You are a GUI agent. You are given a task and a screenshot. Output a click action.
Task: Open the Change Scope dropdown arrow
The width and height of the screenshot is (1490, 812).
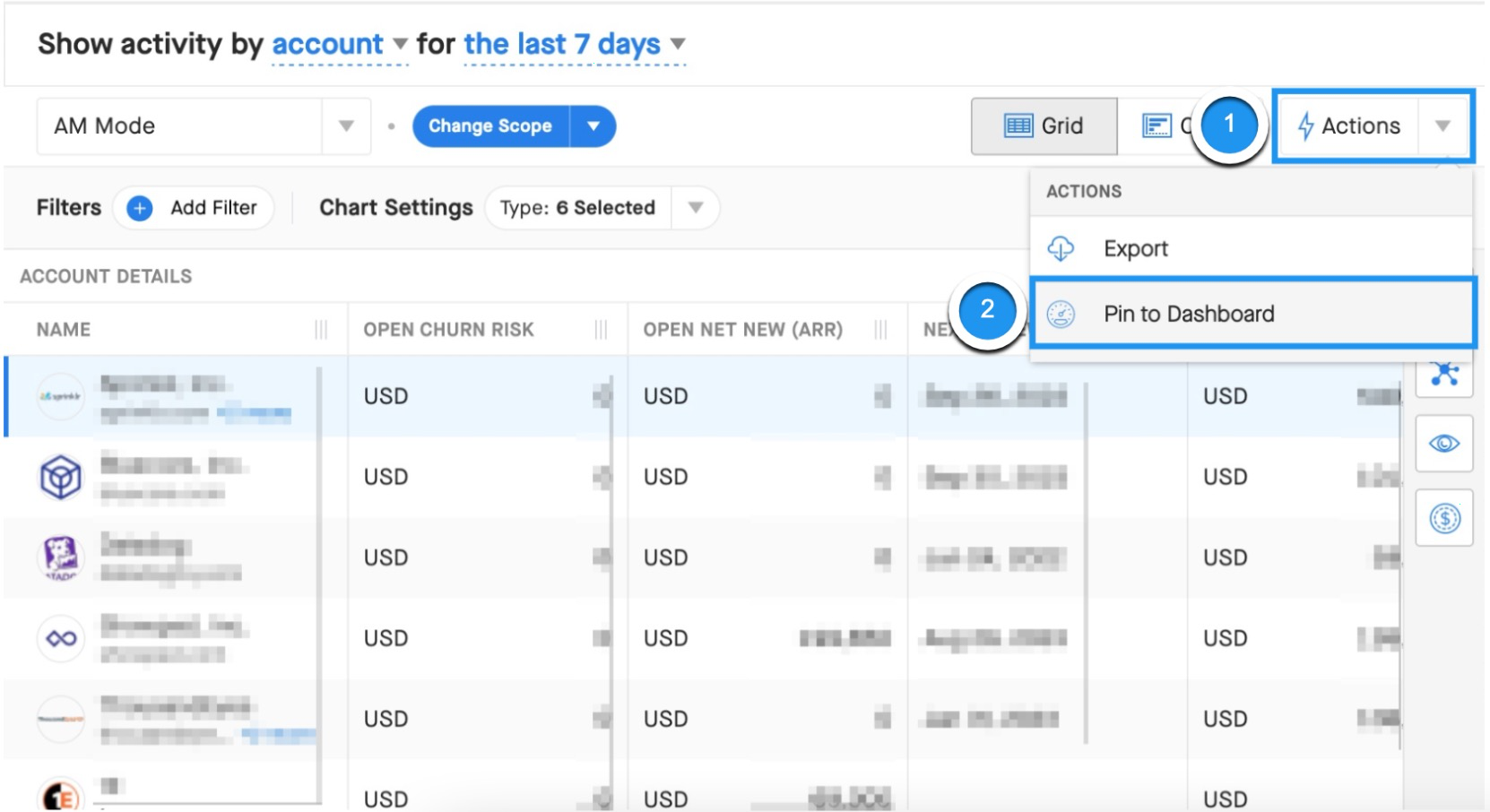tap(593, 126)
